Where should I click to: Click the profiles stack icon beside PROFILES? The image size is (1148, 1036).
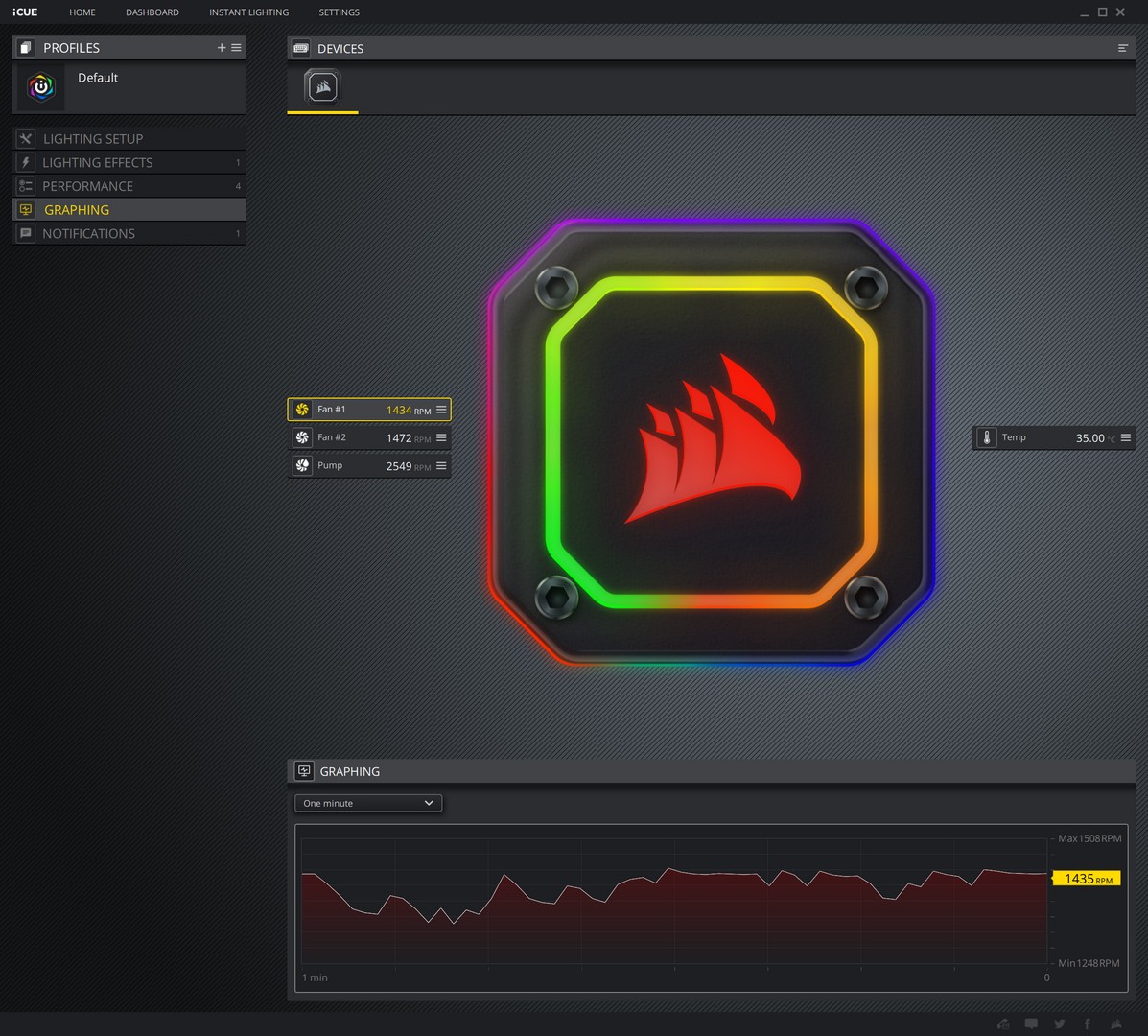(26, 48)
